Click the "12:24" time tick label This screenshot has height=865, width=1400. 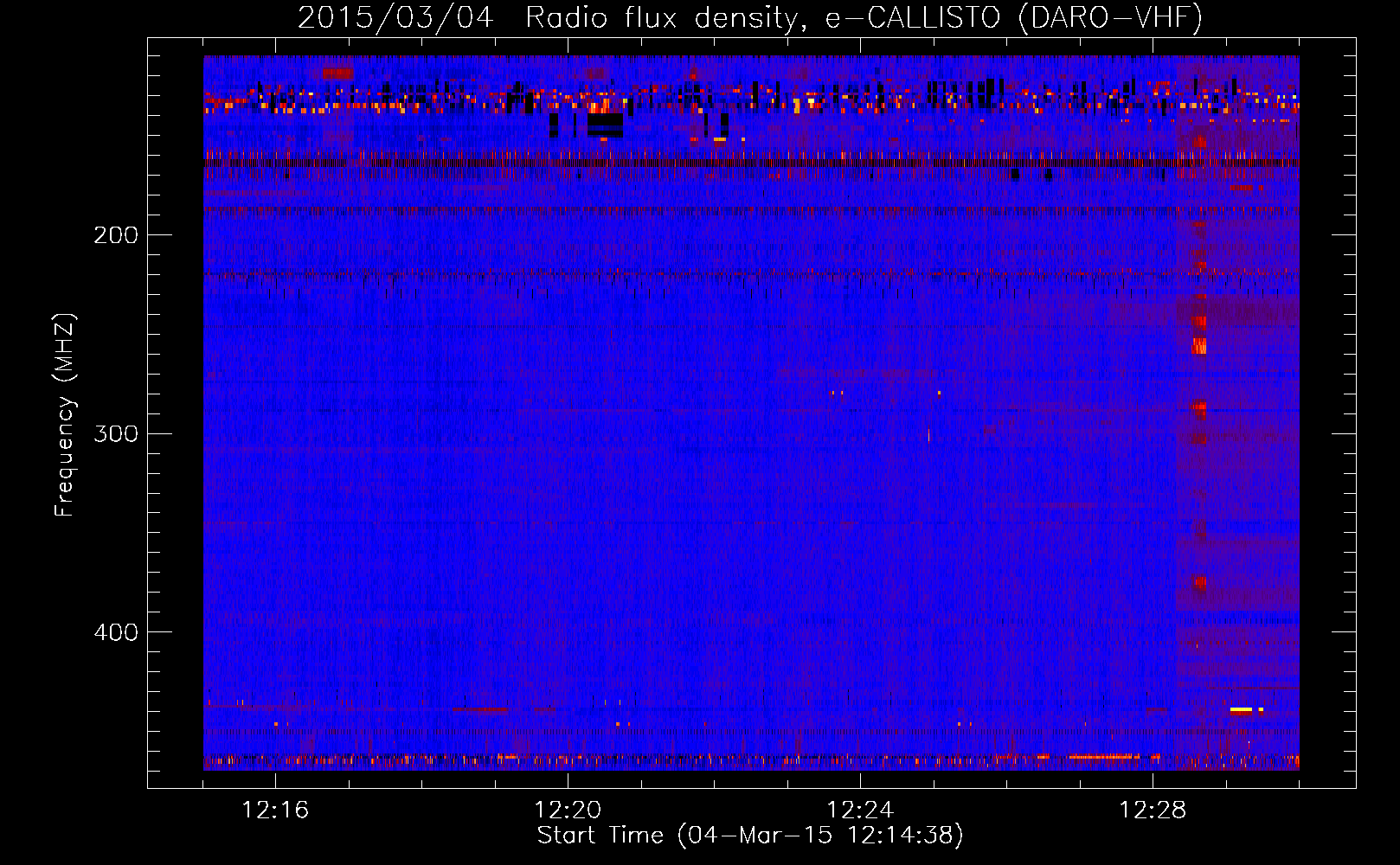pyautogui.click(x=860, y=810)
